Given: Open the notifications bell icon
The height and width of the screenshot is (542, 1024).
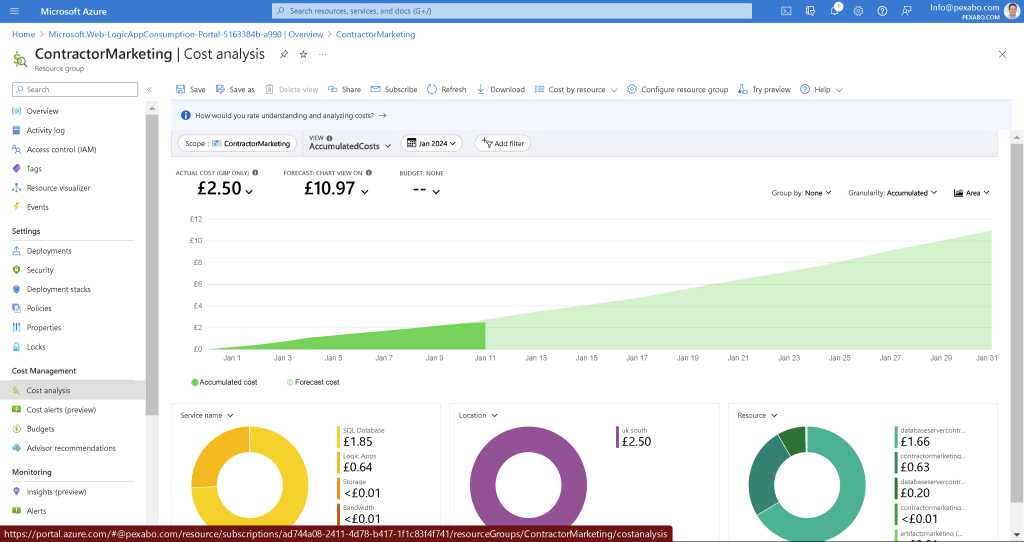Looking at the screenshot, I should tap(835, 10).
